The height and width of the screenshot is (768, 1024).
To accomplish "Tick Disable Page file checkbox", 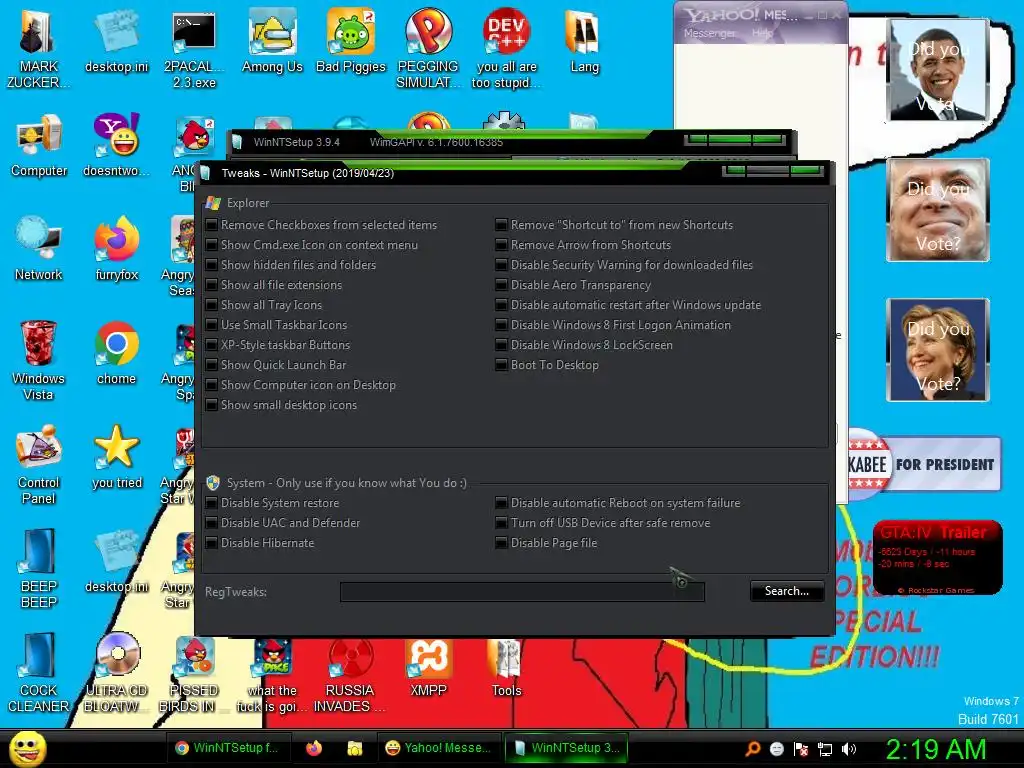I will click(x=501, y=543).
